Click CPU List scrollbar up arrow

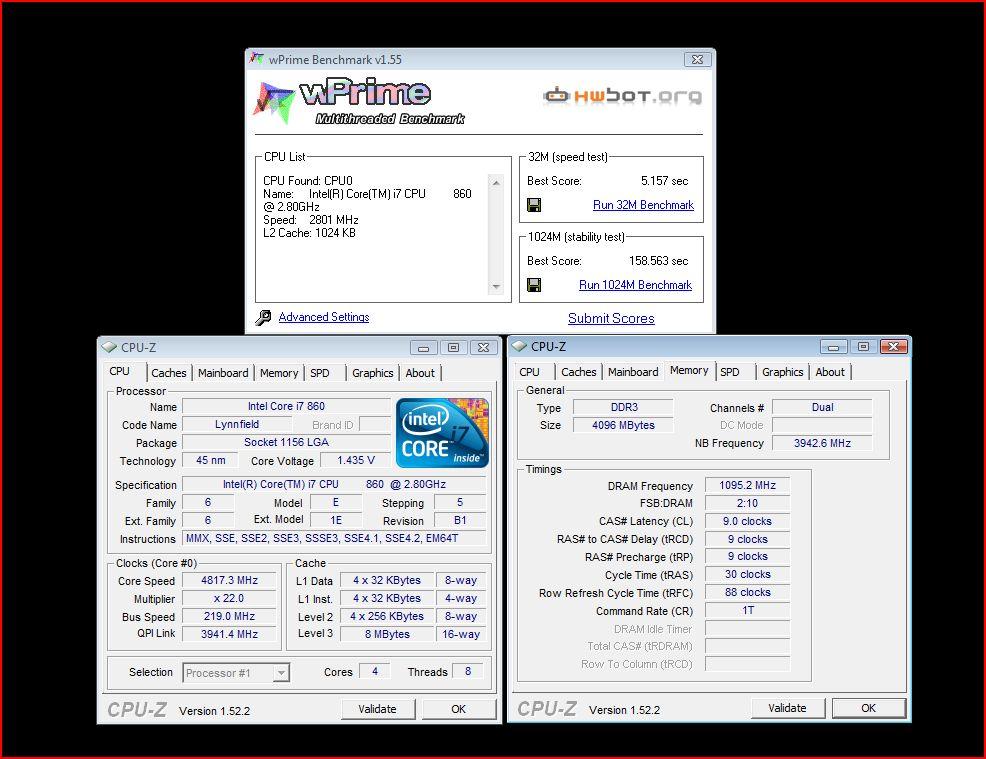tap(496, 183)
